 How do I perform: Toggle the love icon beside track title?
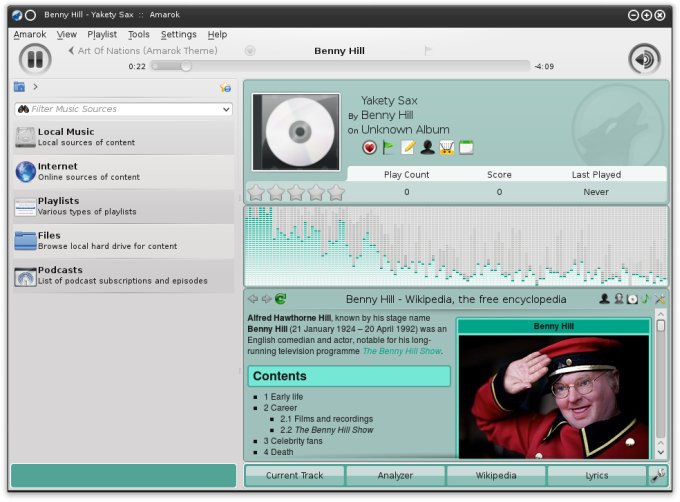click(250, 51)
